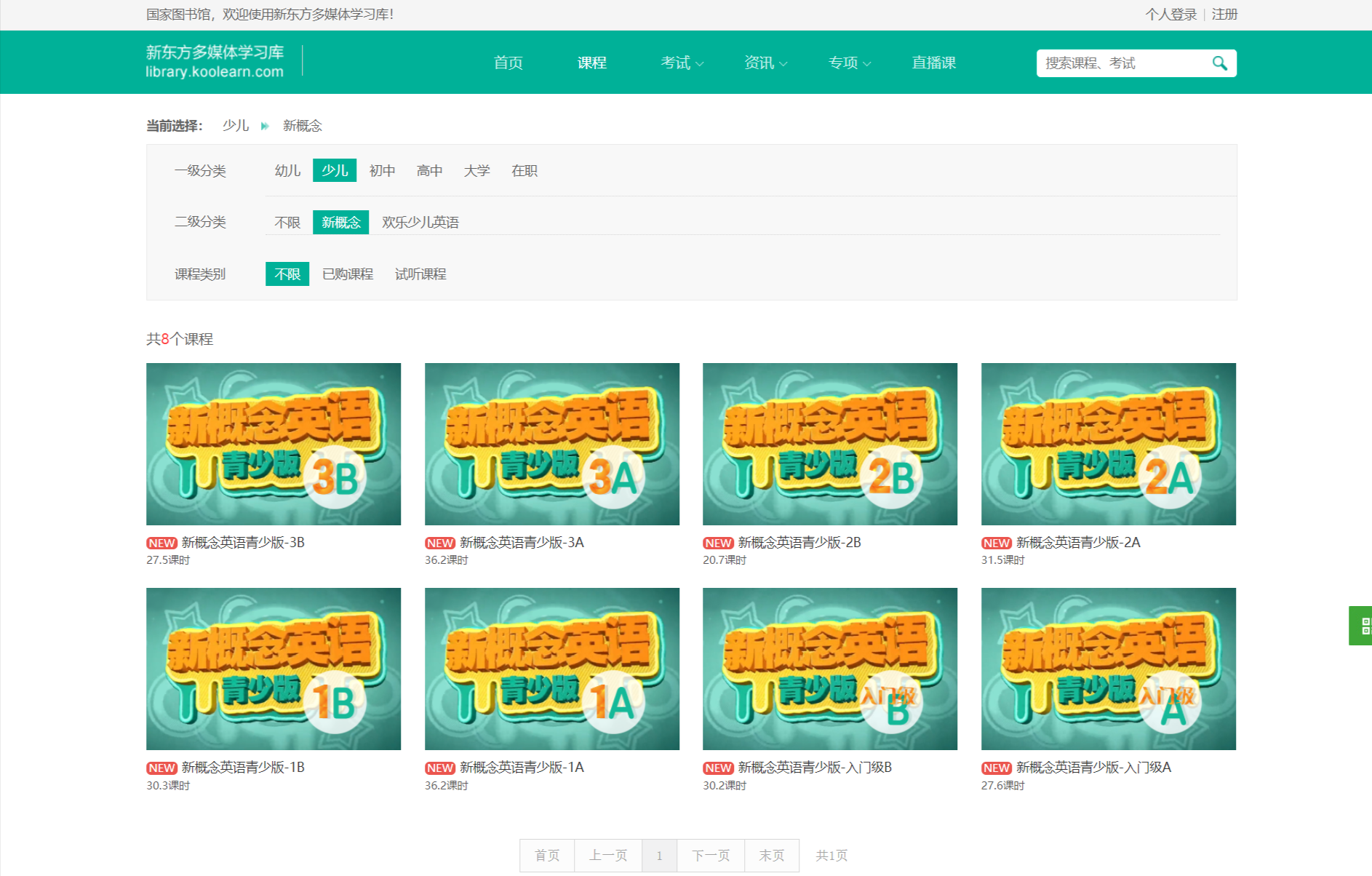Image resolution: width=1372 pixels, height=876 pixels.
Task: Open the 新概念英语青少版-2B title link
Action: coord(799,543)
